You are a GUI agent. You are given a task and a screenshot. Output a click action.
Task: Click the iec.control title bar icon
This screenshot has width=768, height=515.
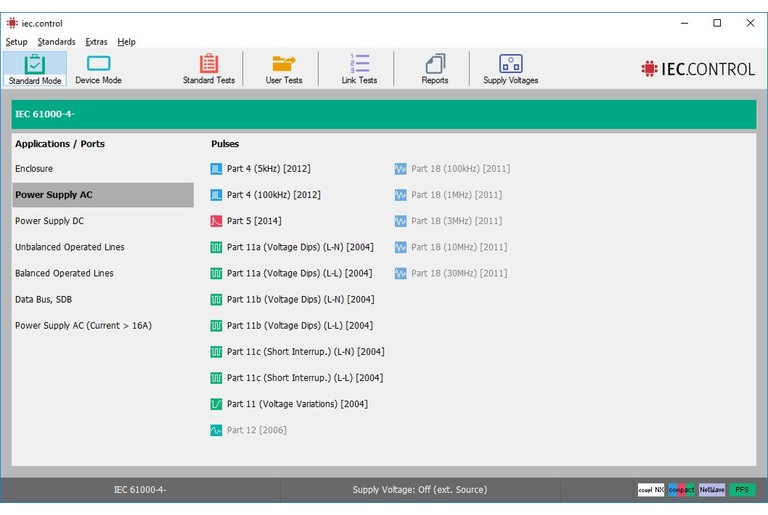(x=12, y=23)
